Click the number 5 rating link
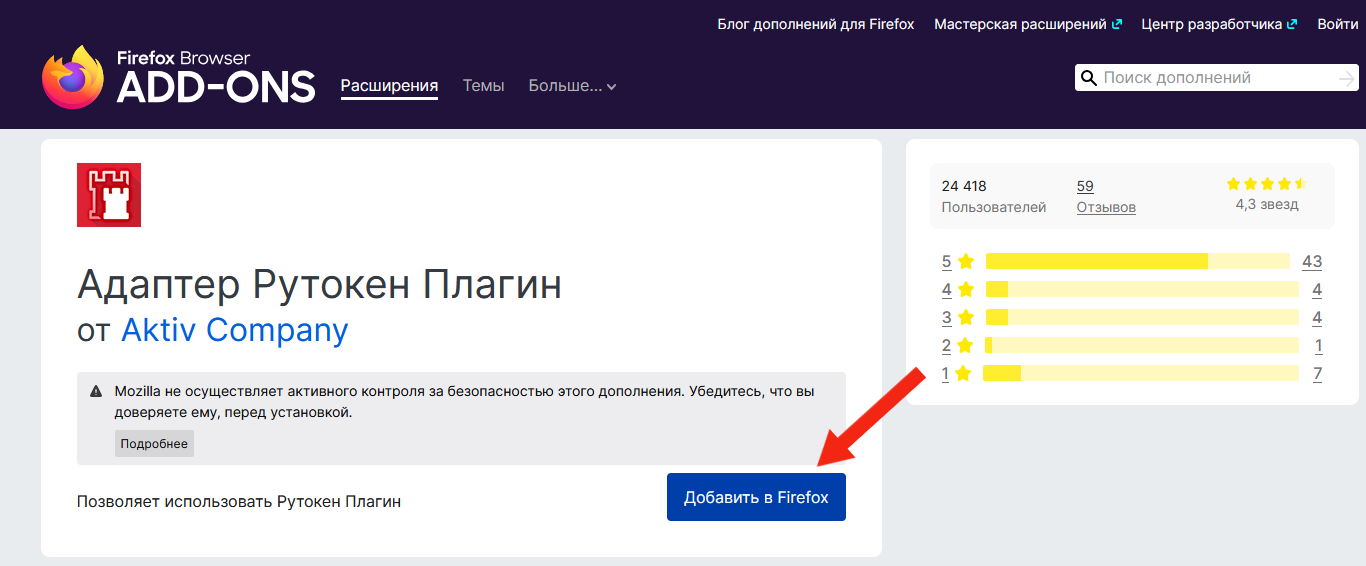This screenshot has height=566, width=1366. [x=946, y=261]
